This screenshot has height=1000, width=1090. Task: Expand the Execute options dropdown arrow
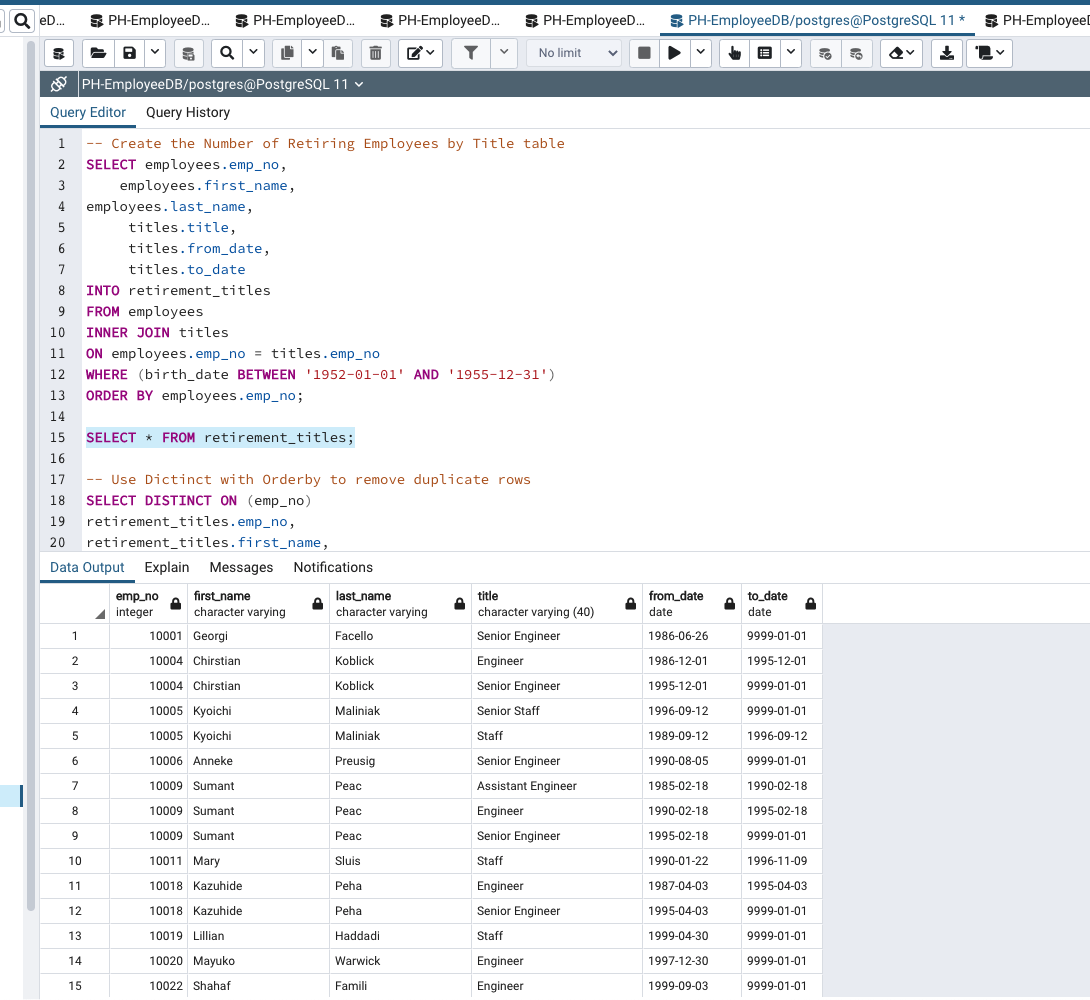pyautogui.click(x=701, y=54)
